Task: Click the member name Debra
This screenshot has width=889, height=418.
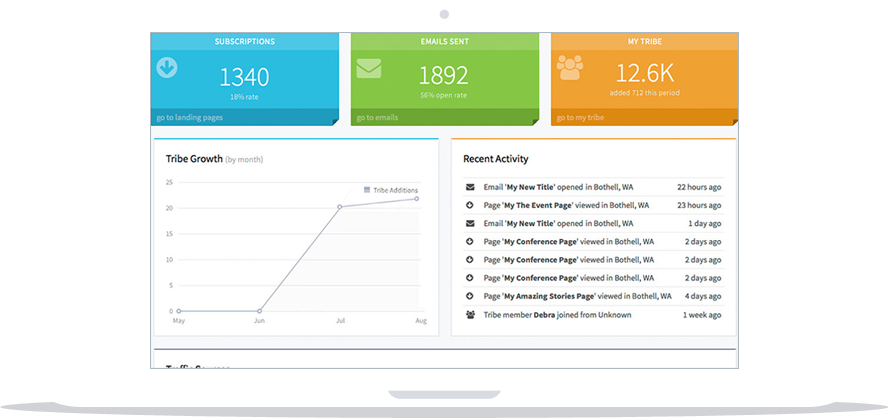Action: tap(544, 314)
